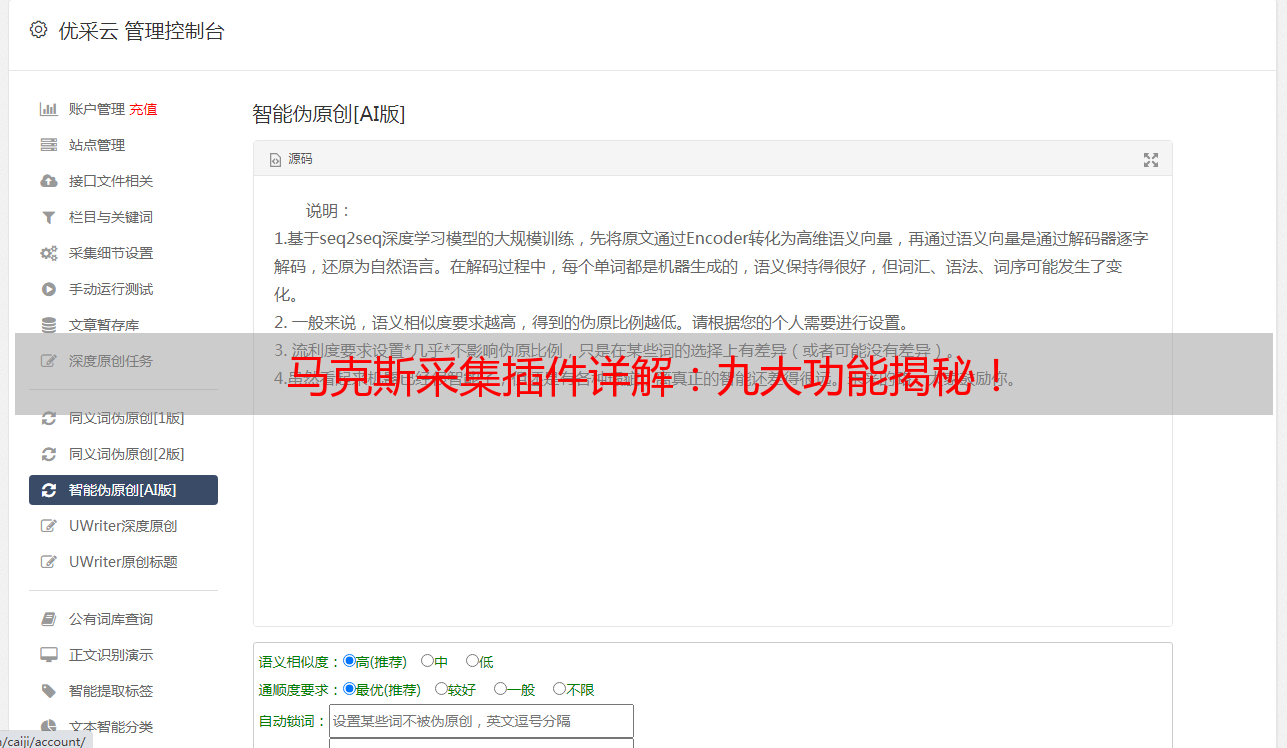Click the tag icon for 智能提取标签
The width and height of the screenshot is (1287, 748).
[48, 691]
